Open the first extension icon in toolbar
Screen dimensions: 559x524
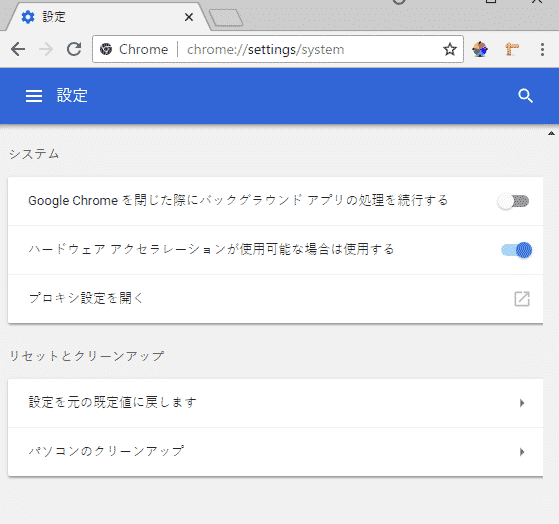(x=480, y=49)
